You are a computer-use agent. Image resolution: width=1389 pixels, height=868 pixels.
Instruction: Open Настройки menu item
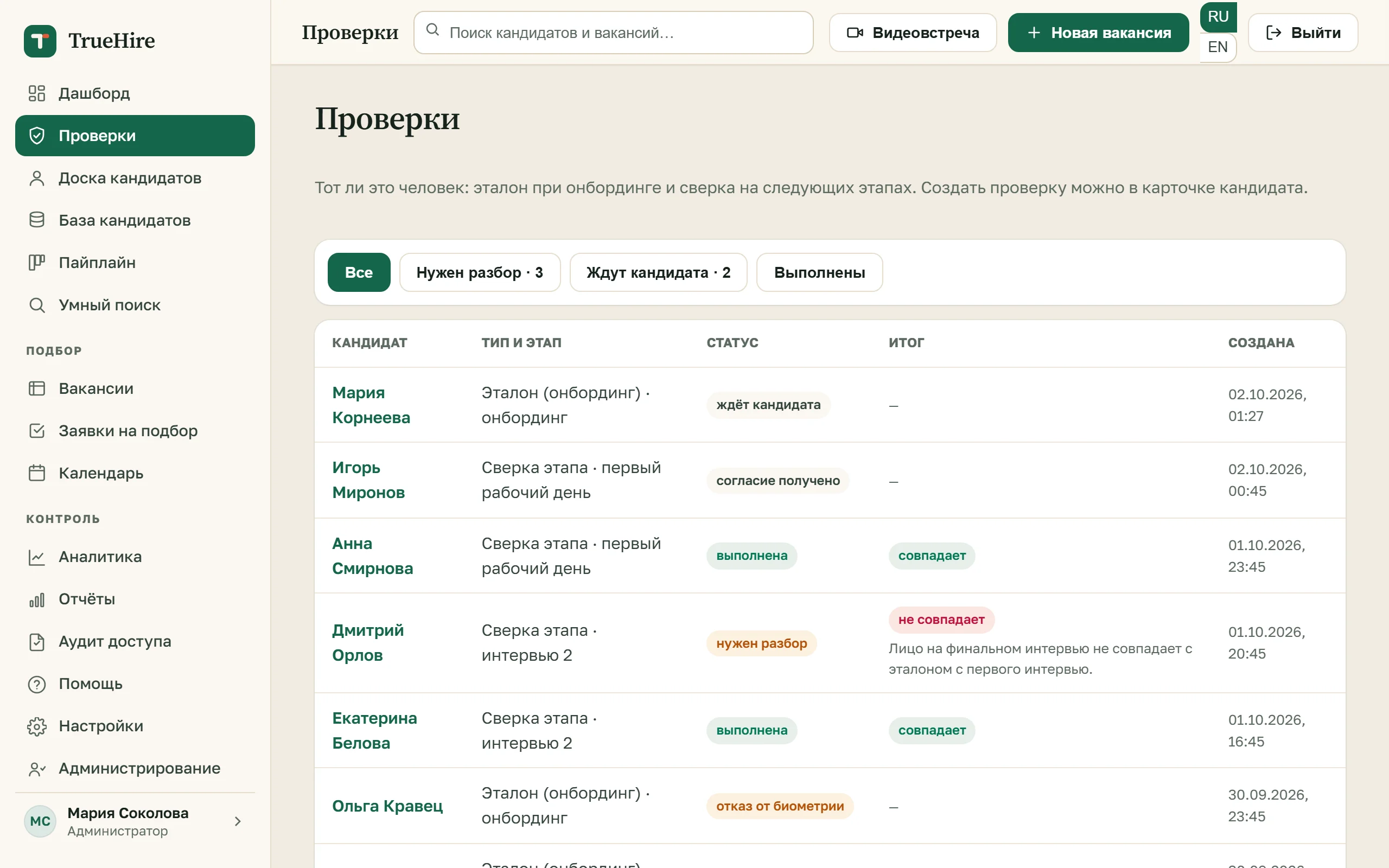135,726
